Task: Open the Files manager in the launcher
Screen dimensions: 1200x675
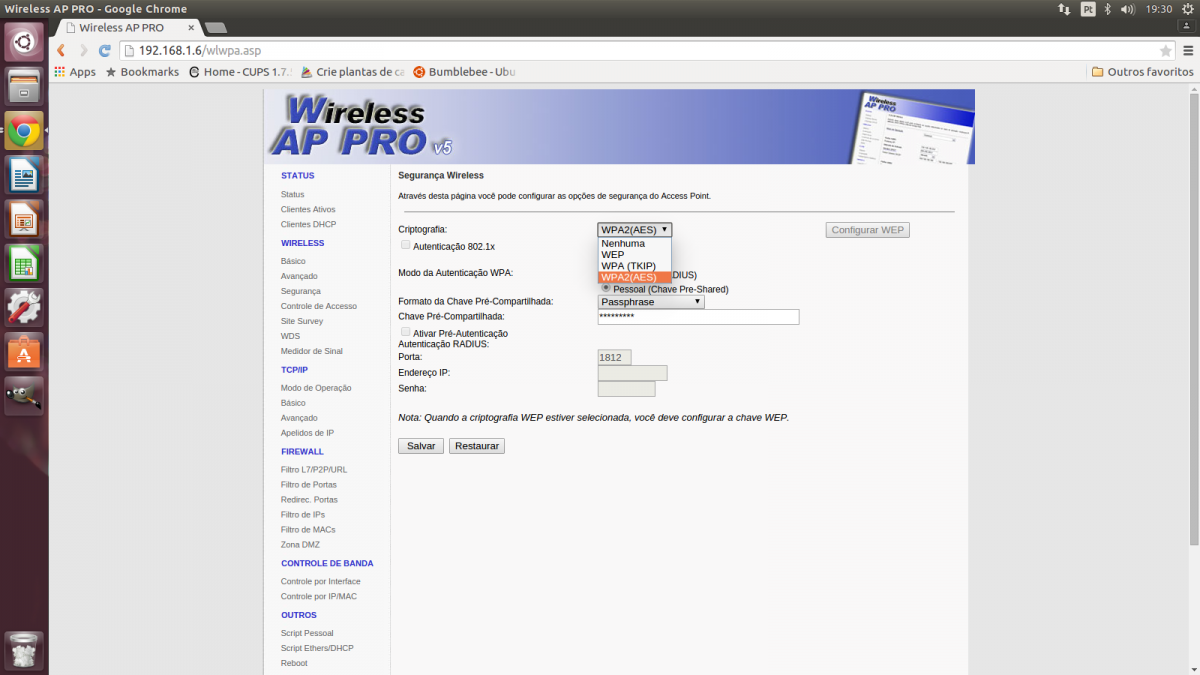Action: [x=24, y=86]
